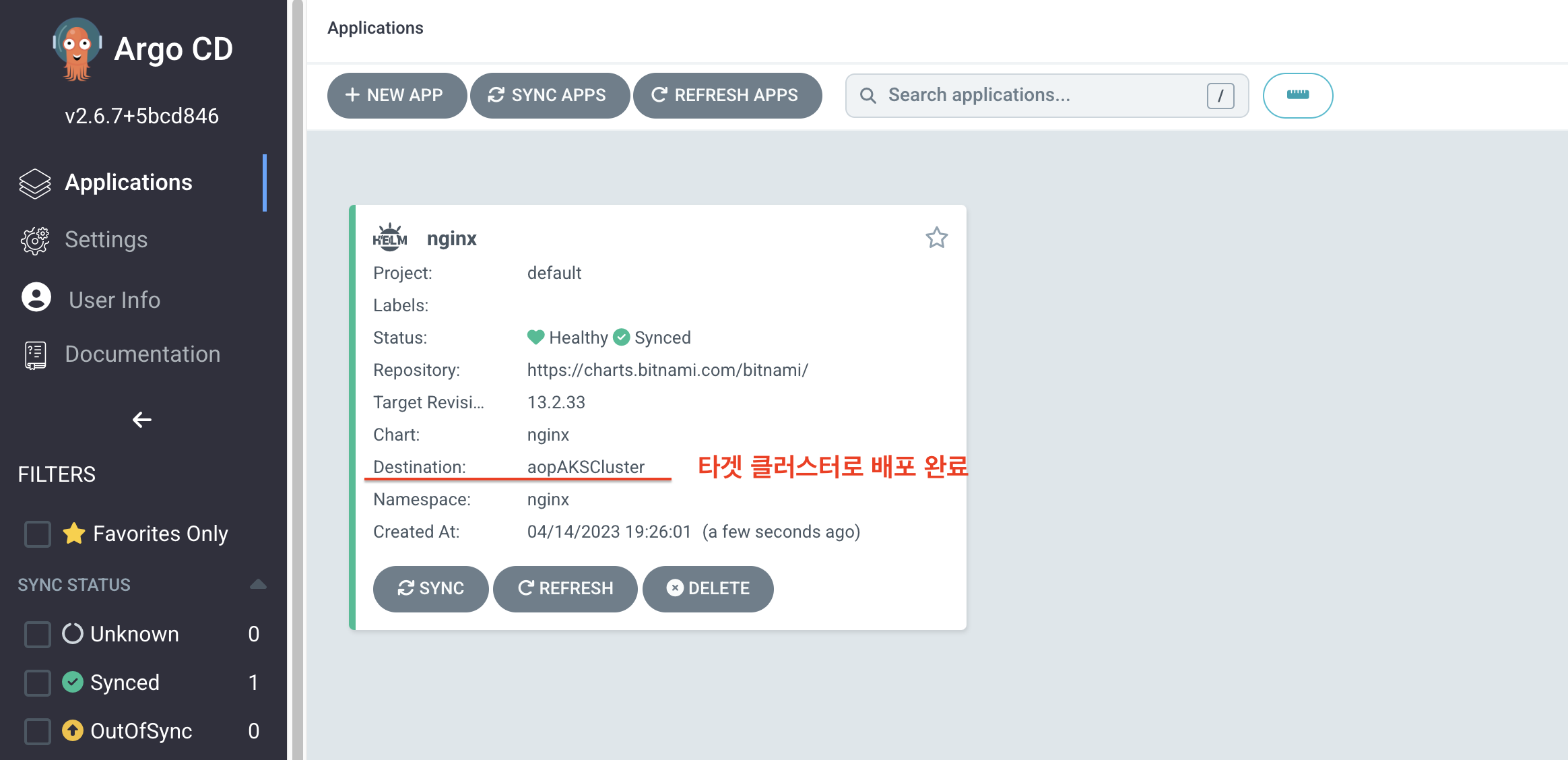Viewport: 1568px width, 760px height.
Task: Open User Info from the sidebar
Action: 115,300
